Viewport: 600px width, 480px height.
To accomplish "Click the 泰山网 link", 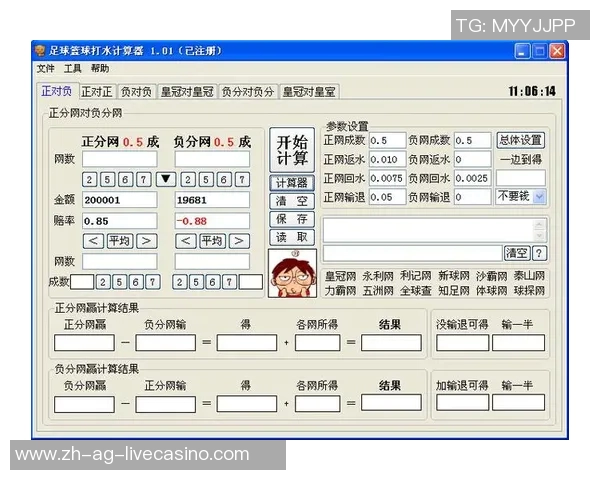I will [x=529, y=276].
